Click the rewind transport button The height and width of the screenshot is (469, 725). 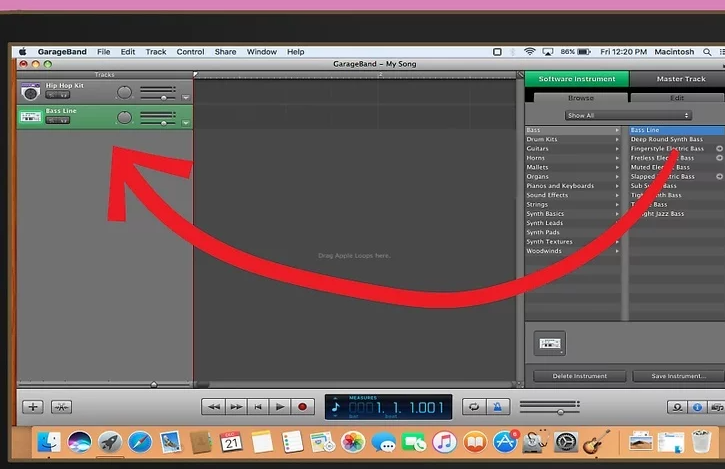(214, 407)
